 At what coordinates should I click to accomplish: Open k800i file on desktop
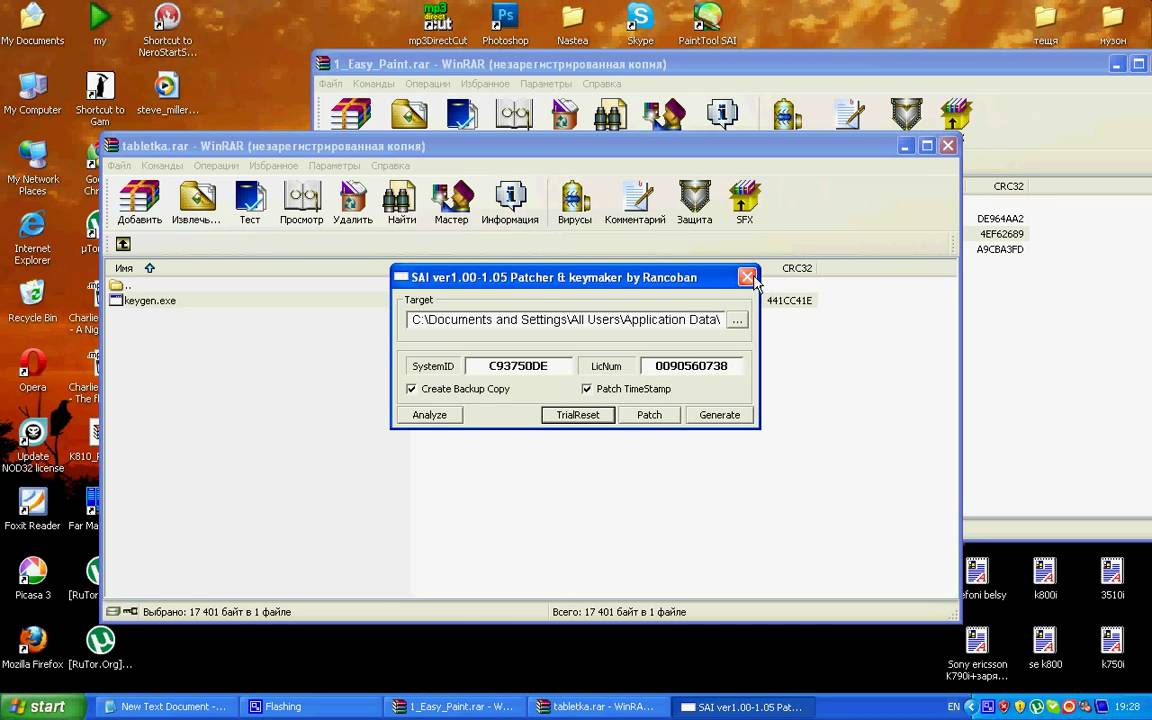tap(1045, 579)
